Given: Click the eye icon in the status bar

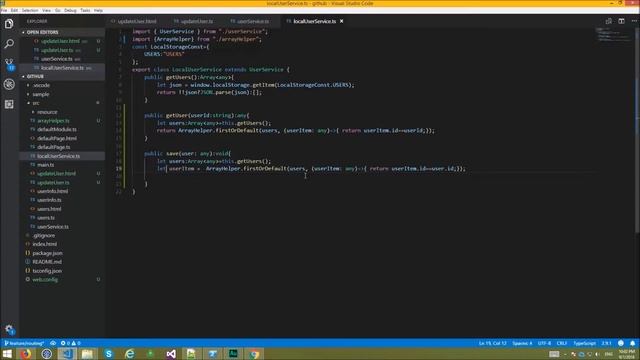Looking at the screenshot, I should pos(53,343).
